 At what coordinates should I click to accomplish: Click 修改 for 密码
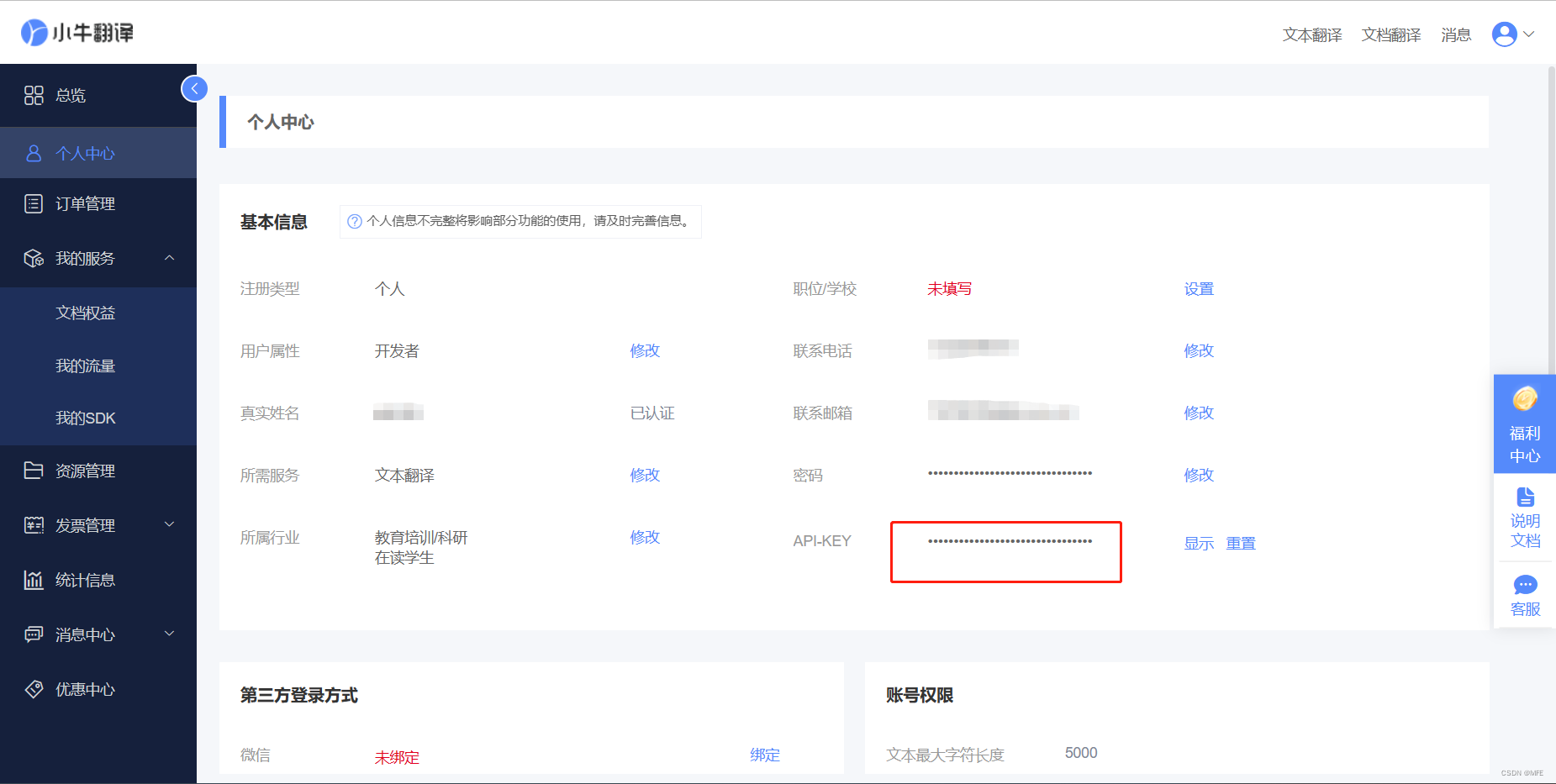1199,475
